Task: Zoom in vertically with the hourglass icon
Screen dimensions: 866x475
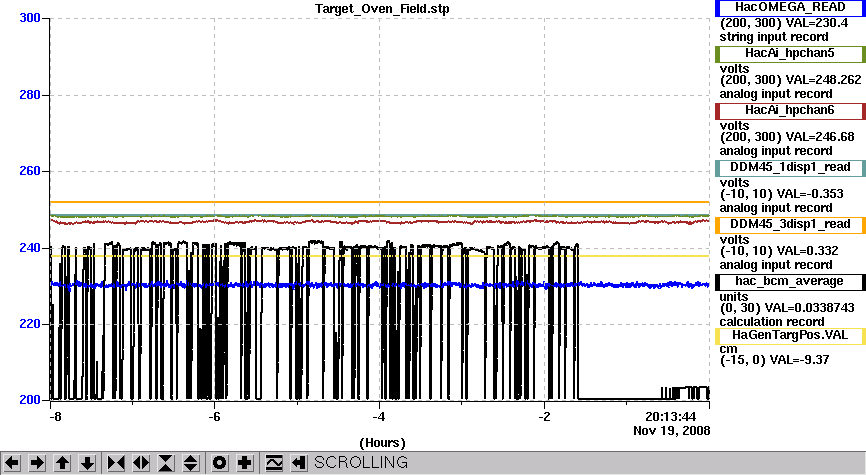Action: tap(166, 462)
